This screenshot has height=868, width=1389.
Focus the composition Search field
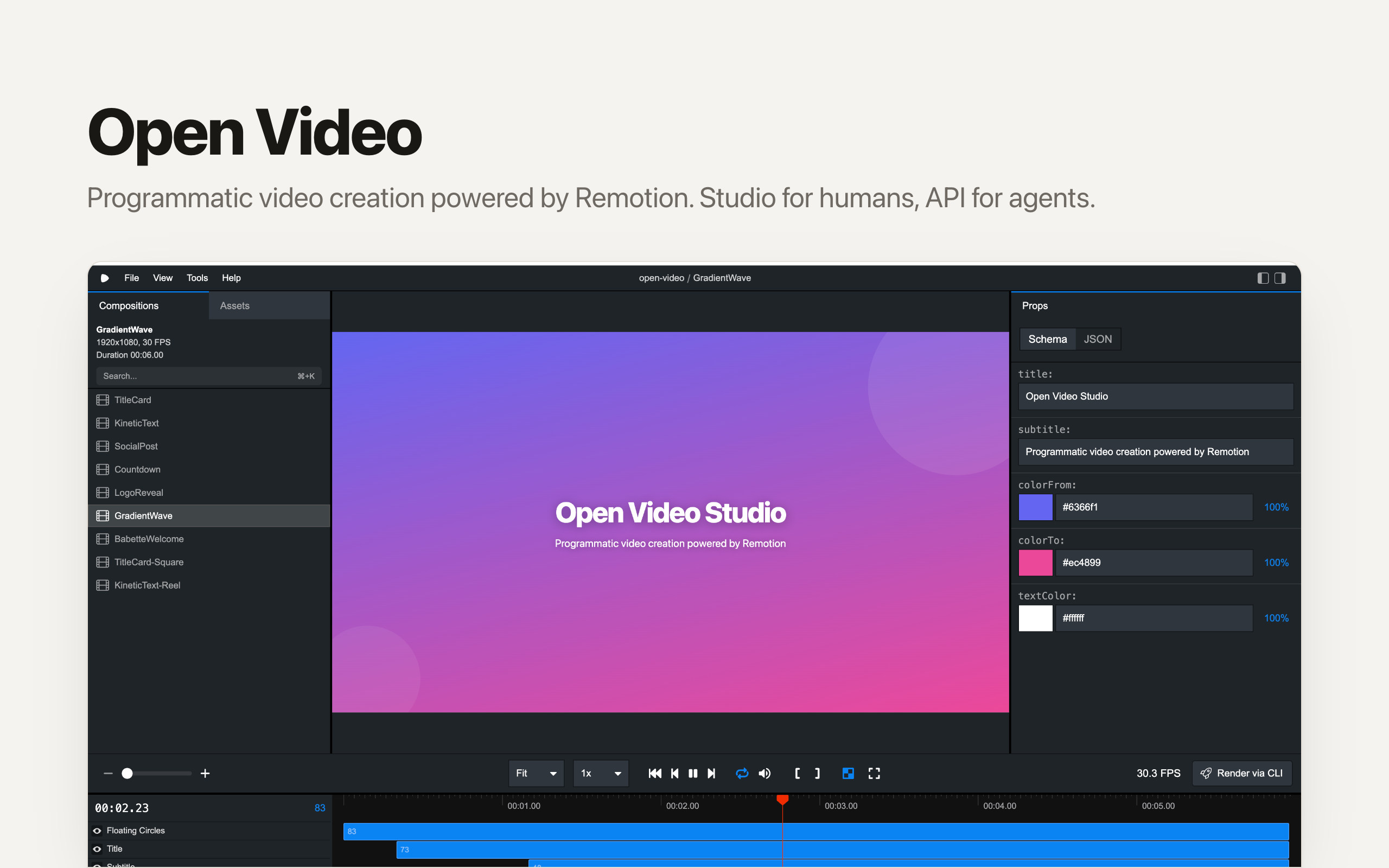coord(209,376)
